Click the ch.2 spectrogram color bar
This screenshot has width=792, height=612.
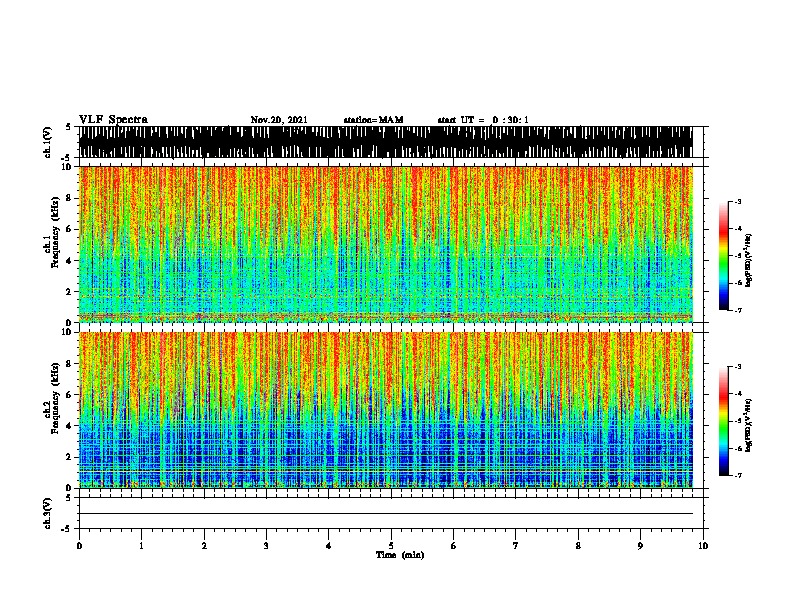pos(724,421)
